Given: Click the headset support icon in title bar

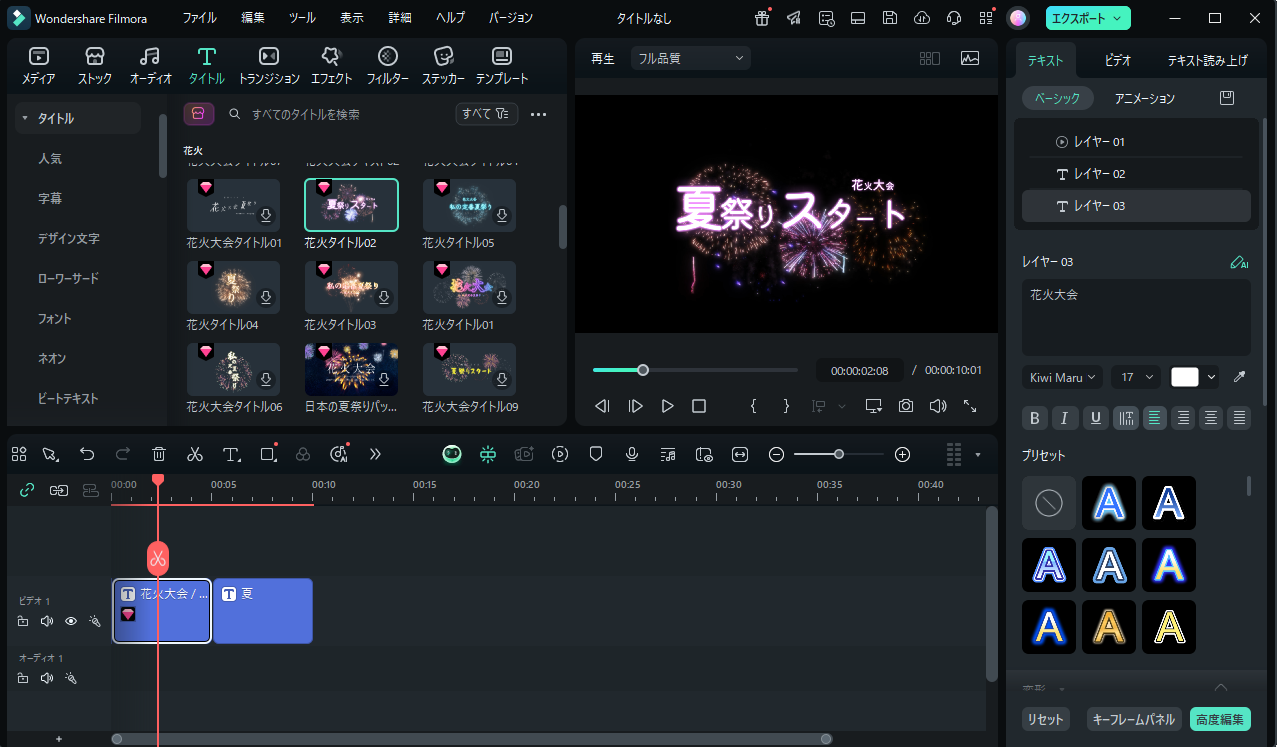Looking at the screenshot, I should click(954, 18).
